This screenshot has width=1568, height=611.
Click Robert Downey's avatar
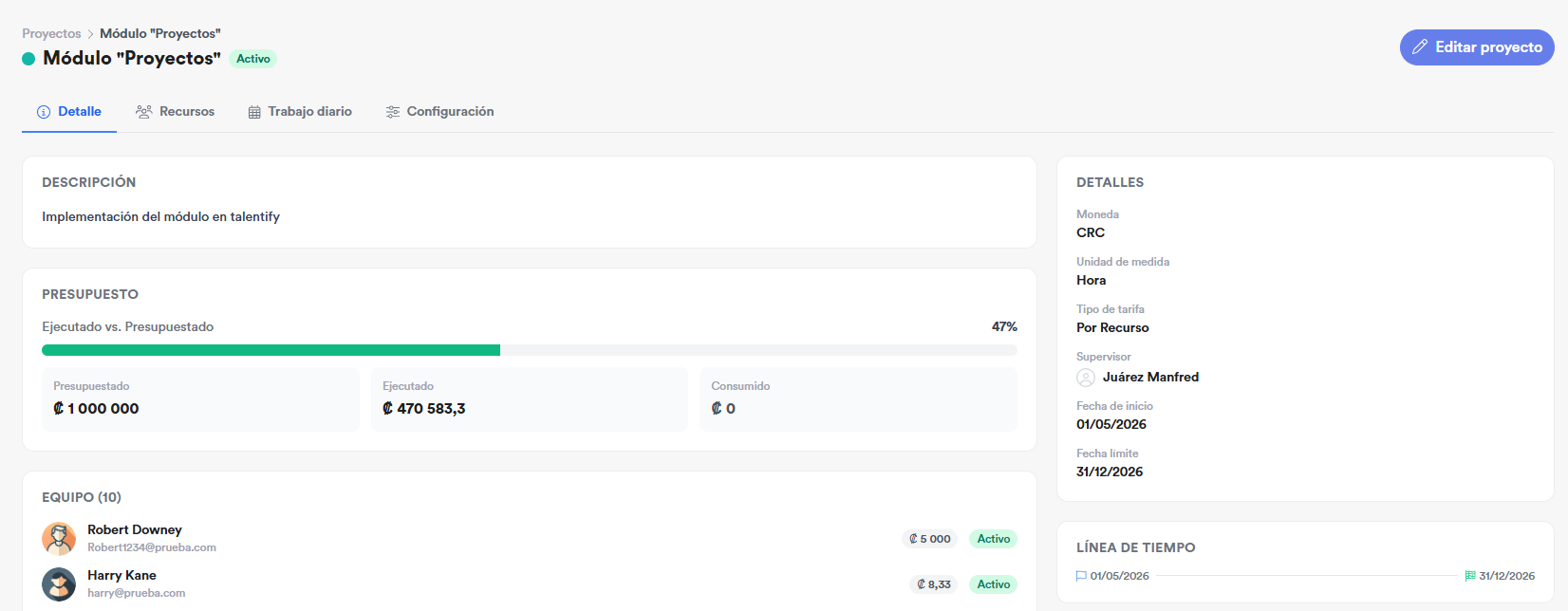point(59,538)
